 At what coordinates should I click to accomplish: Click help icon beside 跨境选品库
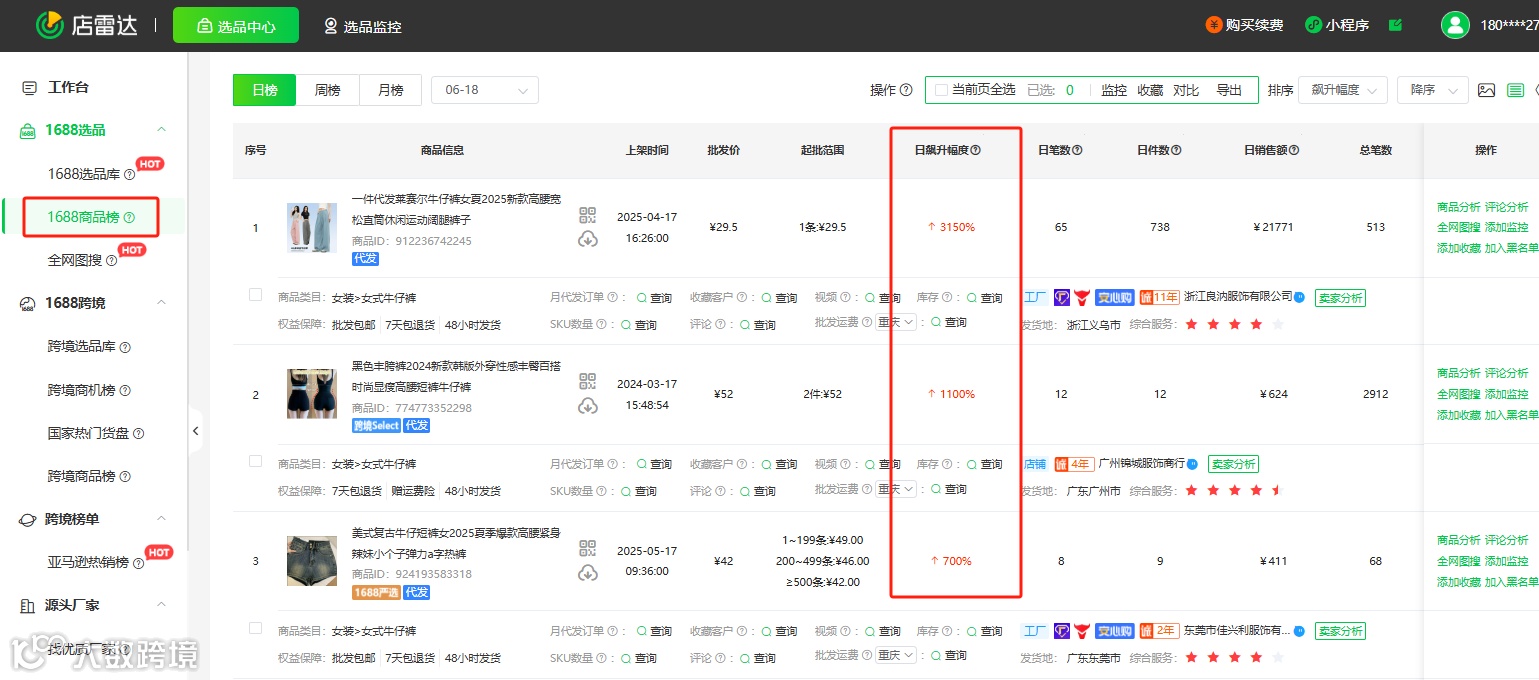tap(125, 347)
